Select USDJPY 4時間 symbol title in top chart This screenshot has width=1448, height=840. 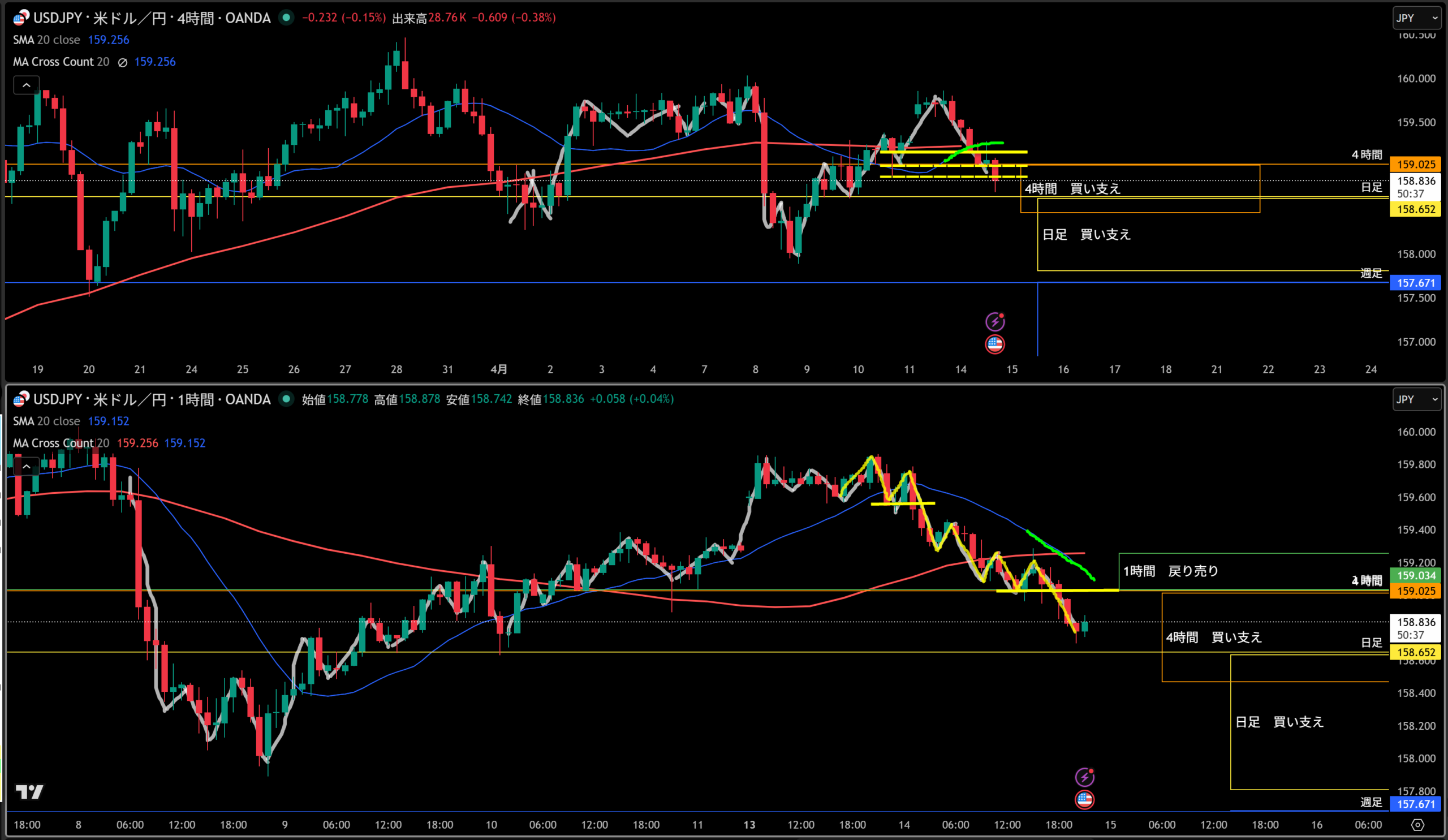[x=151, y=18]
